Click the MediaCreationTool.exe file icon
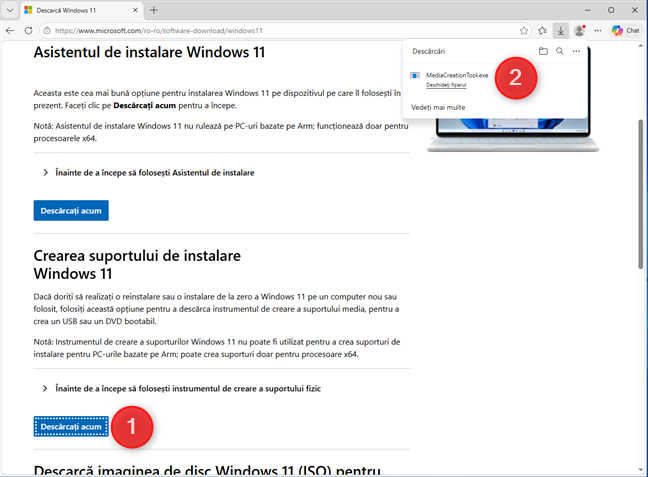This screenshot has height=477, width=648. tap(415, 75)
